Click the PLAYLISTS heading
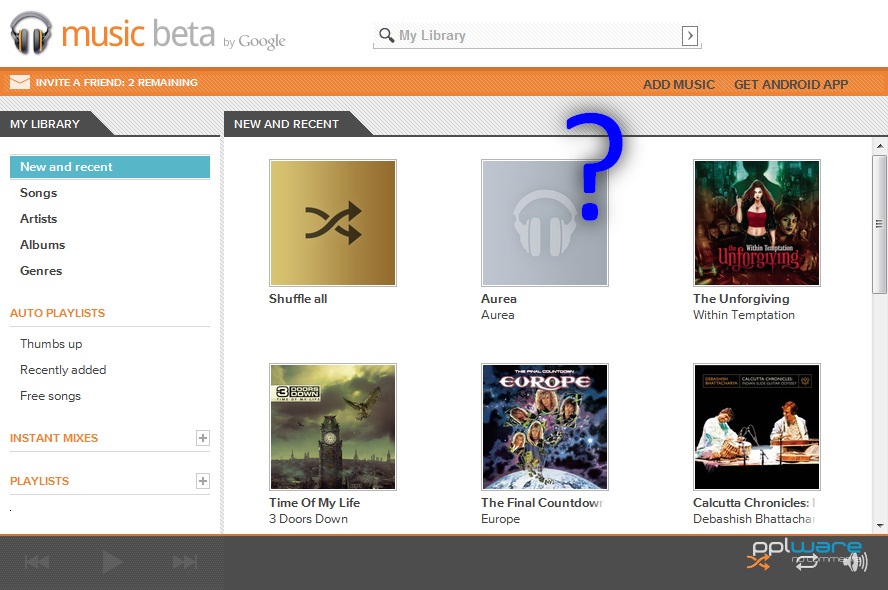 (x=39, y=481)
